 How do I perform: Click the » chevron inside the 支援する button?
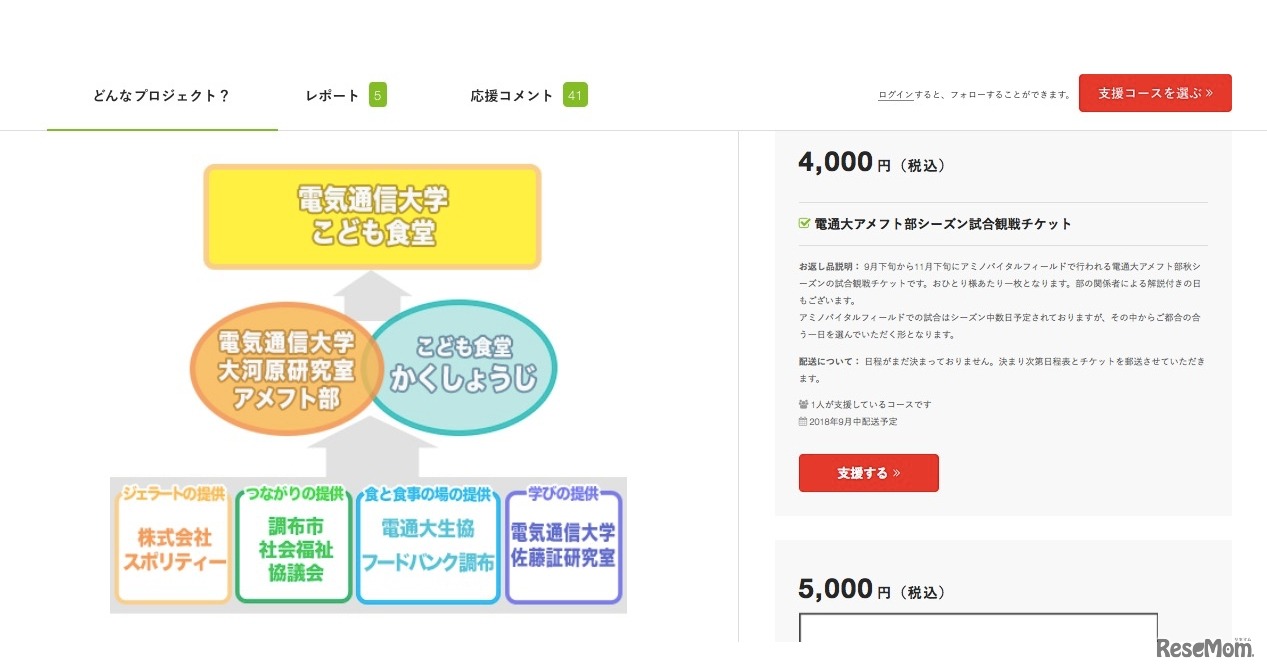click(x=896, y=473)
